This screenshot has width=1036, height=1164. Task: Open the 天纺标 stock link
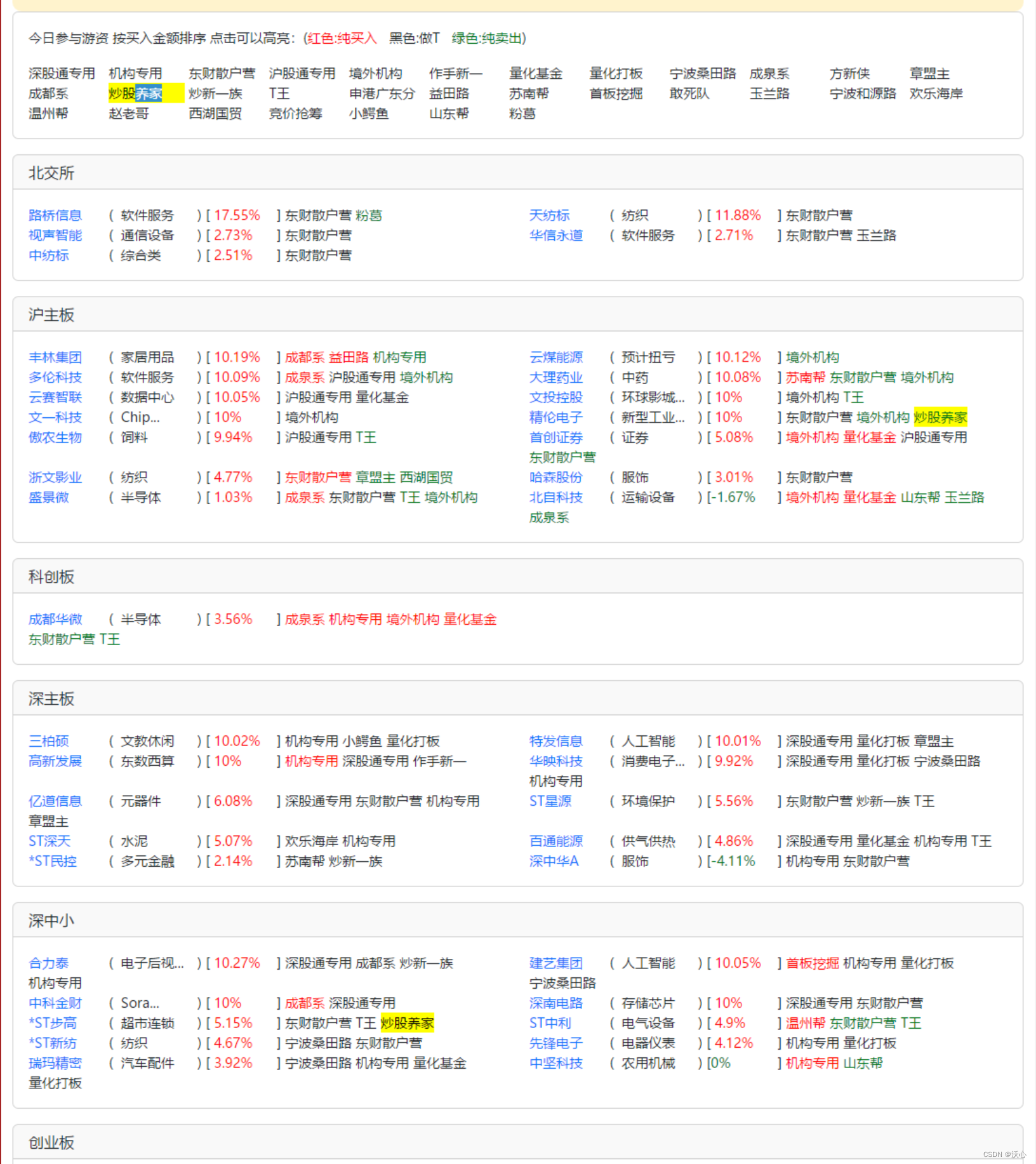coord(550,215)
